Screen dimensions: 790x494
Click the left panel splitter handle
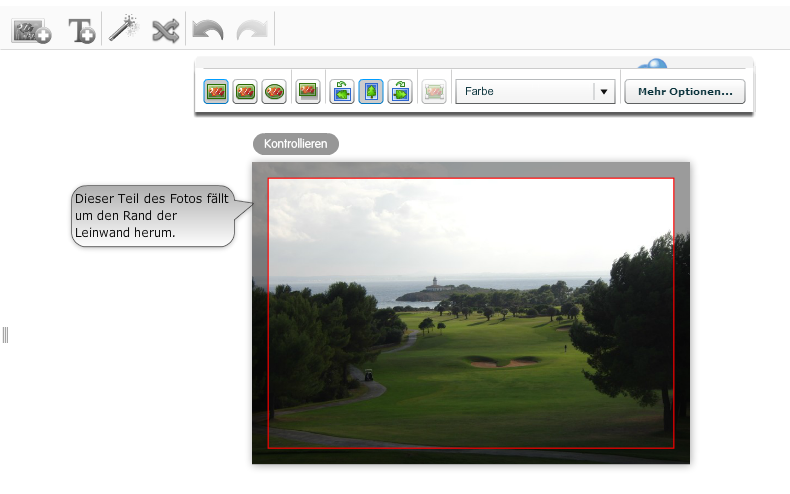[6, 335]
